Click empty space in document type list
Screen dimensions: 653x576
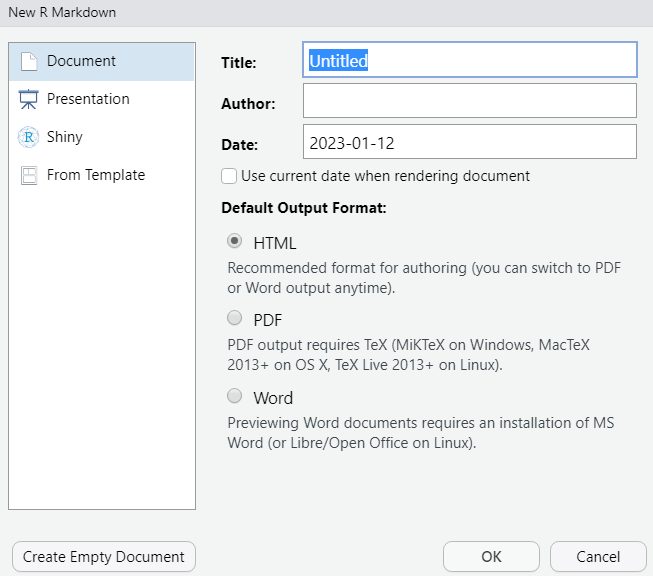tap(101, 350)
